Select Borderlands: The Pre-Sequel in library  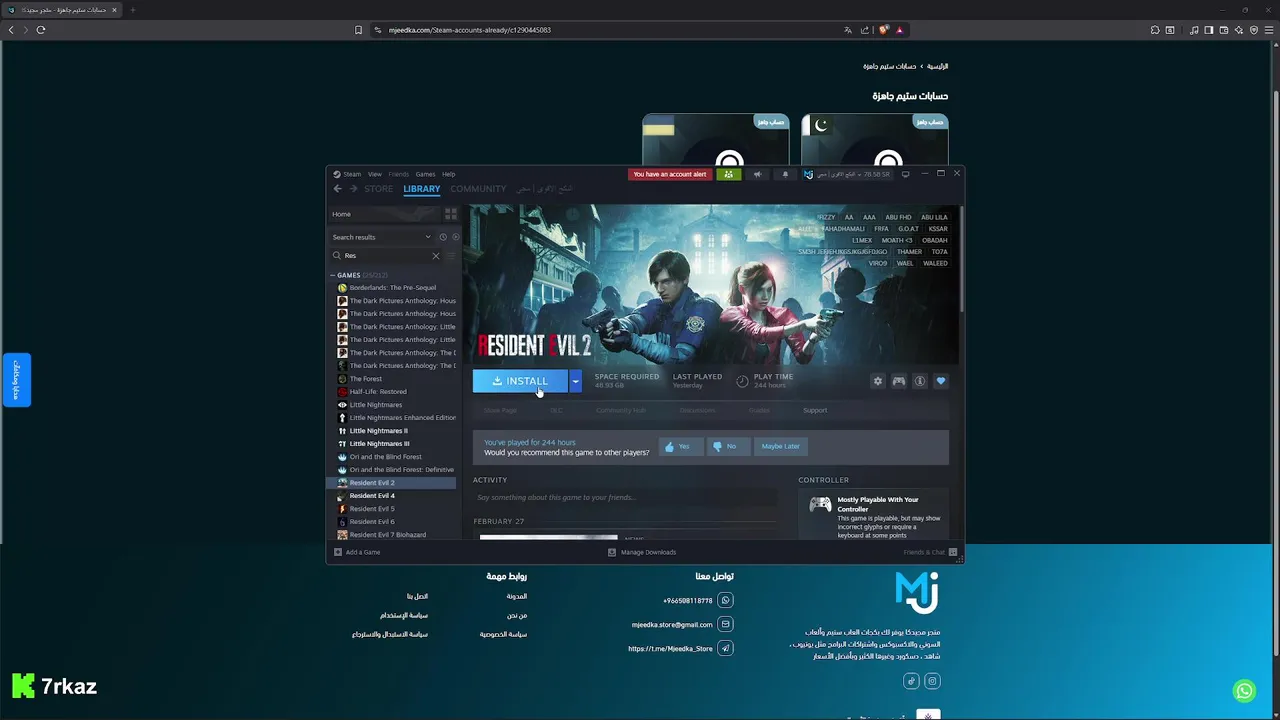click(x=392, y=288)
